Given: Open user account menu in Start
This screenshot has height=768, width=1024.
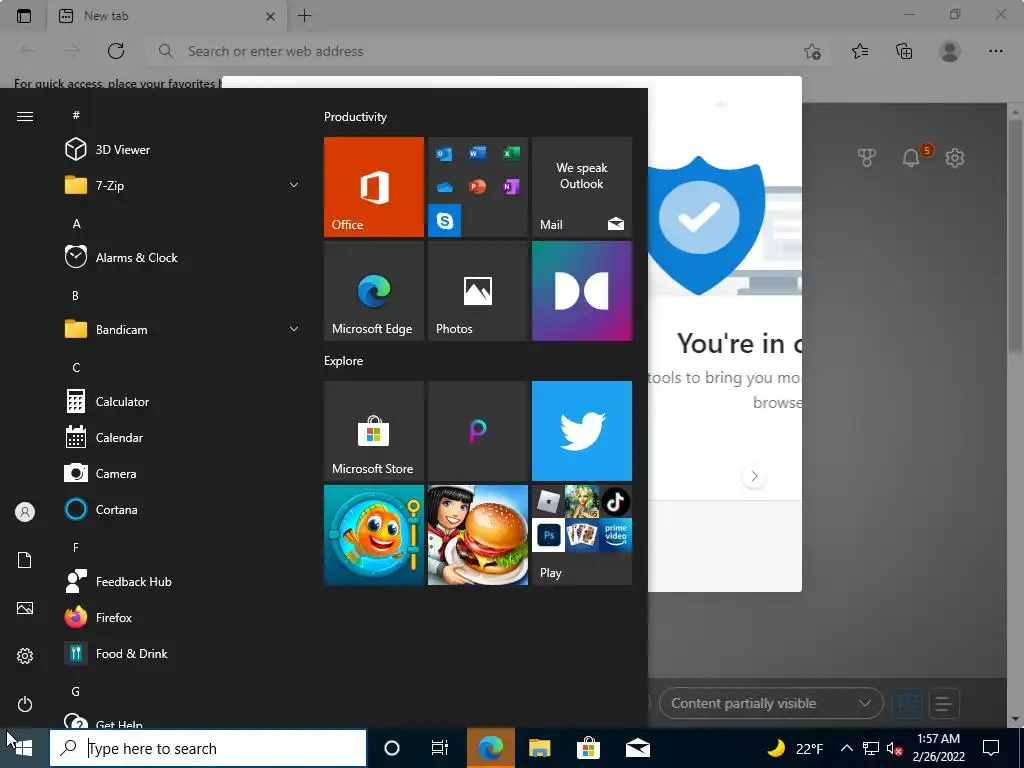Looking at the screenshot, I should [25, 512].
